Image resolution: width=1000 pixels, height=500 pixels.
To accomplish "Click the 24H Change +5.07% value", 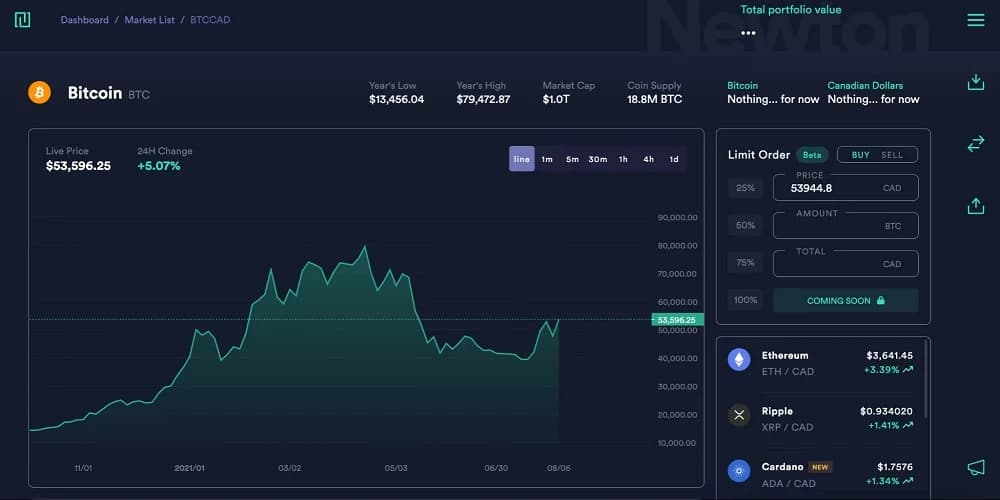I will pos(159,166).
